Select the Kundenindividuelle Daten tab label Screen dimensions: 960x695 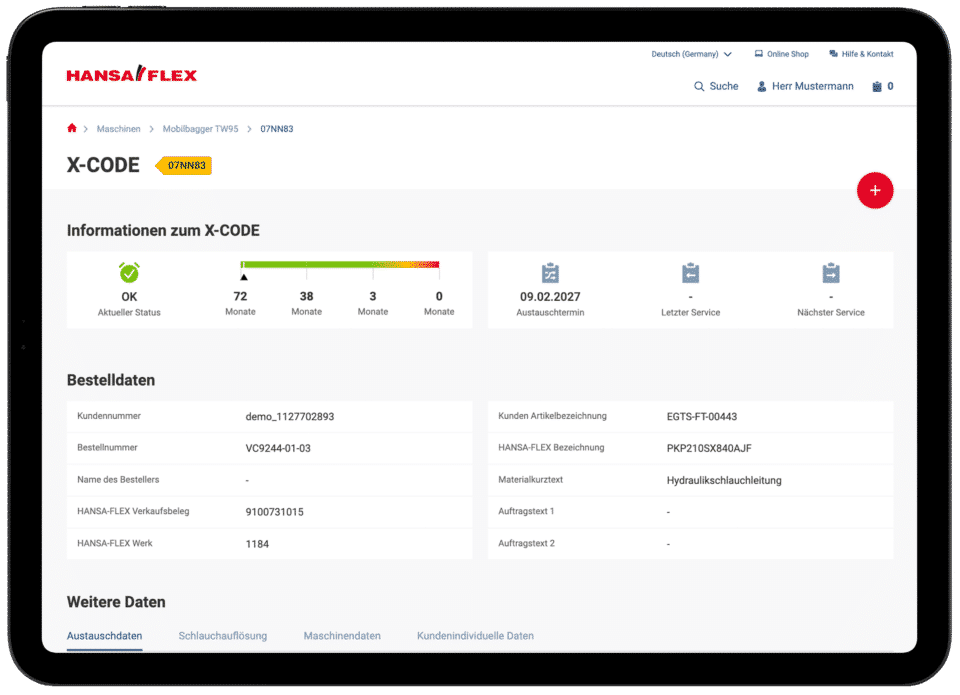pyautogui.click(x=475, y=635)
